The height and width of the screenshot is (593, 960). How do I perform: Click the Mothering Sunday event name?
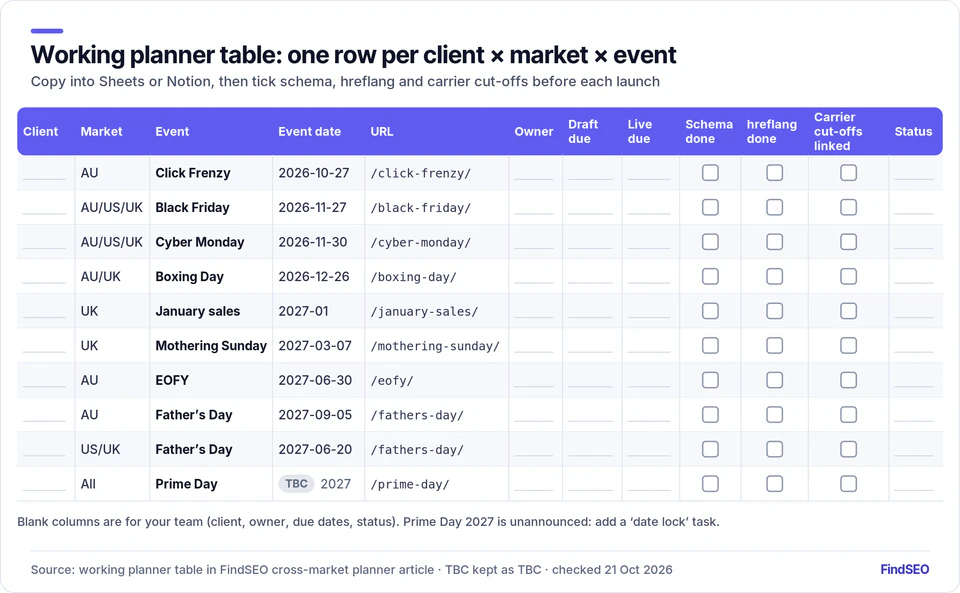click(x=211, y=346)
